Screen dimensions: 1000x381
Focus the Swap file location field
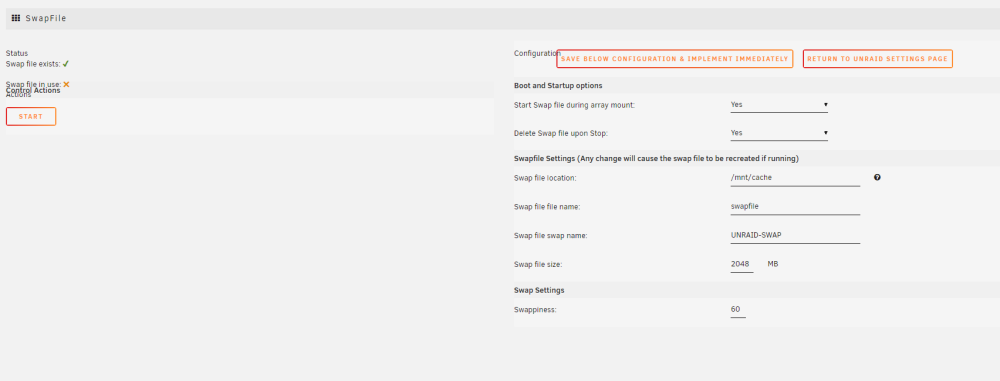pos(795,178)
